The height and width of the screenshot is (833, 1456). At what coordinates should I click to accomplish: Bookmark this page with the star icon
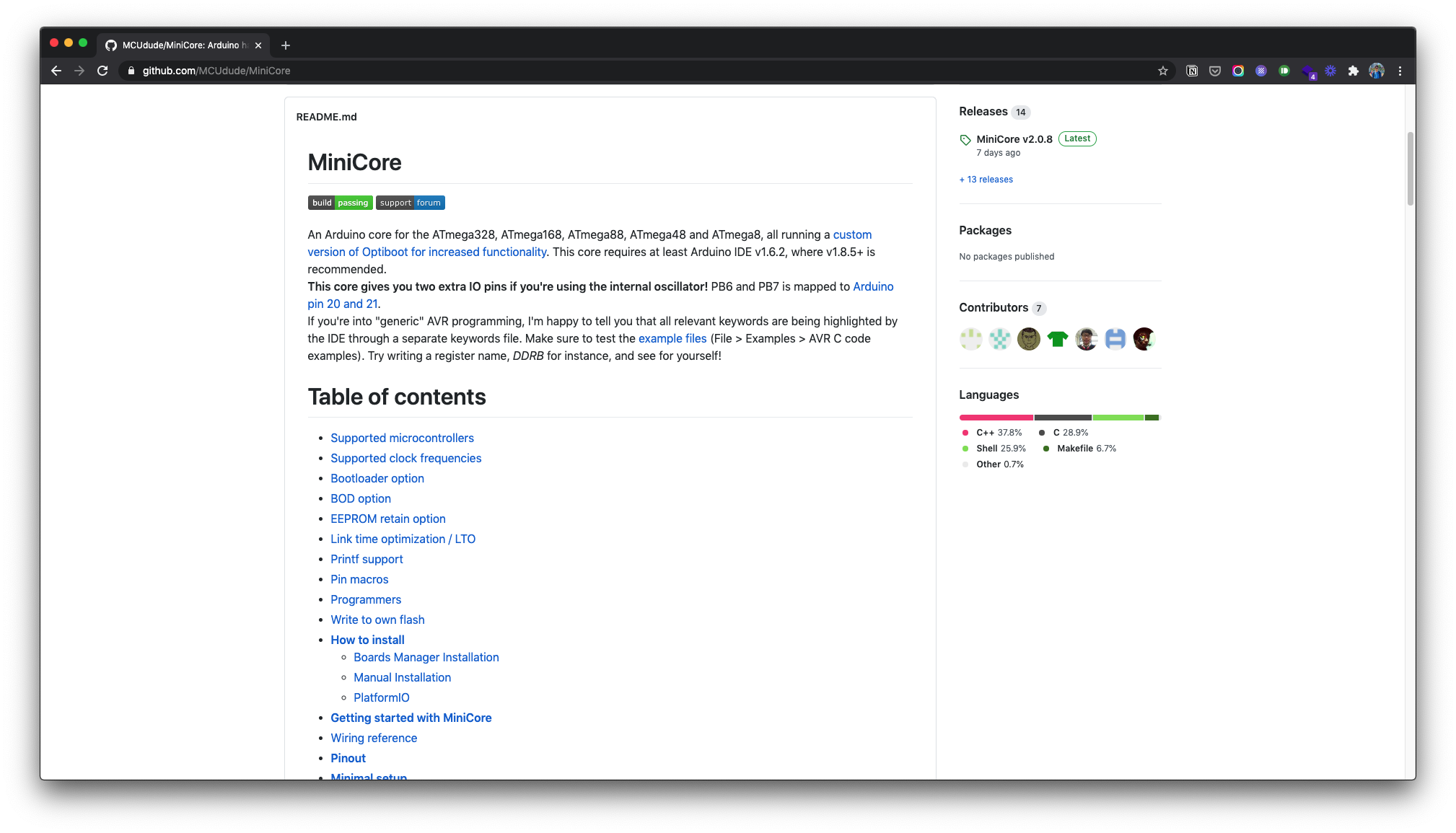pyautogui.click(x=1162, y=71)
